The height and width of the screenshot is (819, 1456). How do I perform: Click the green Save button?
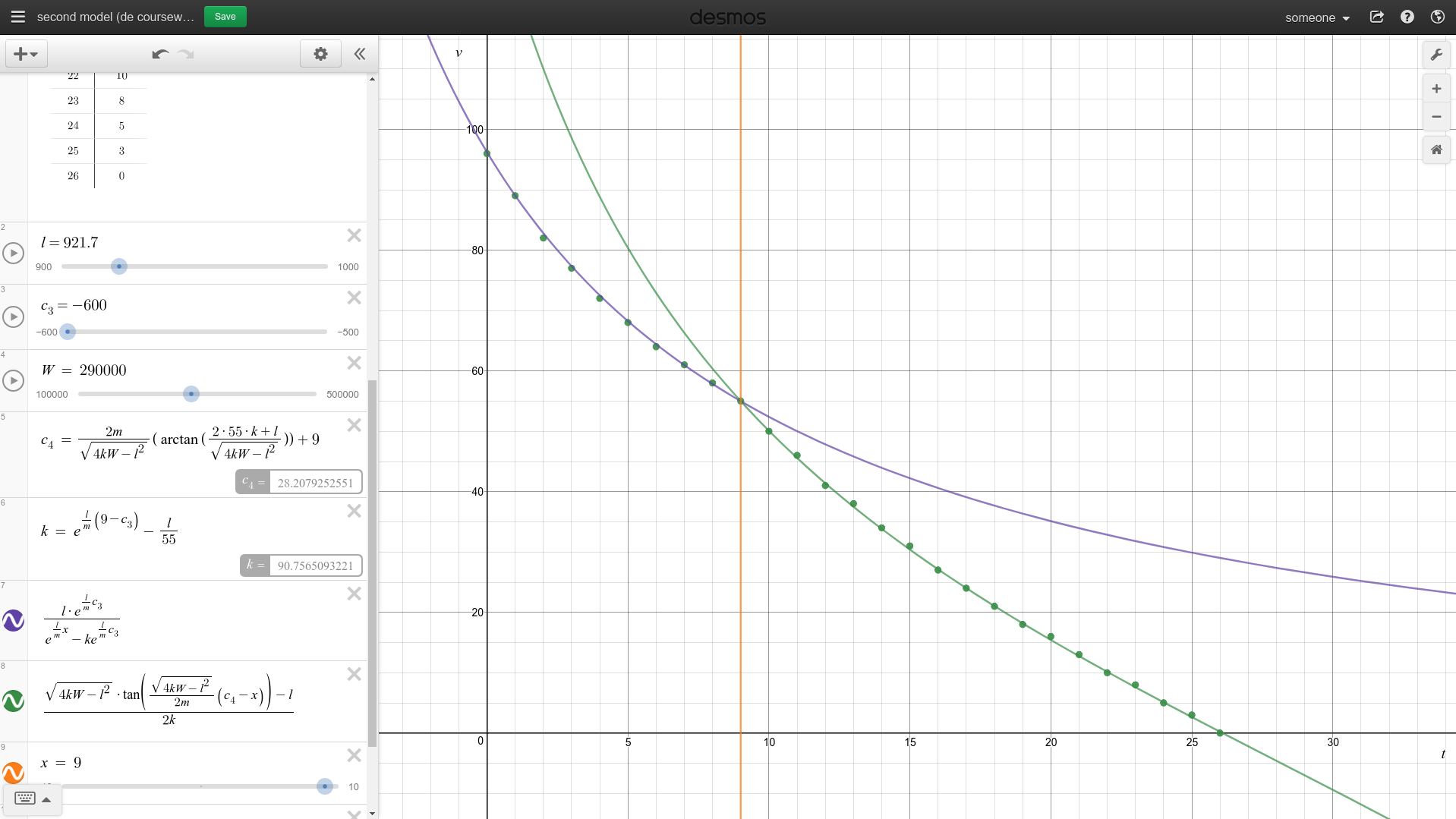click(x=225, y=17)
